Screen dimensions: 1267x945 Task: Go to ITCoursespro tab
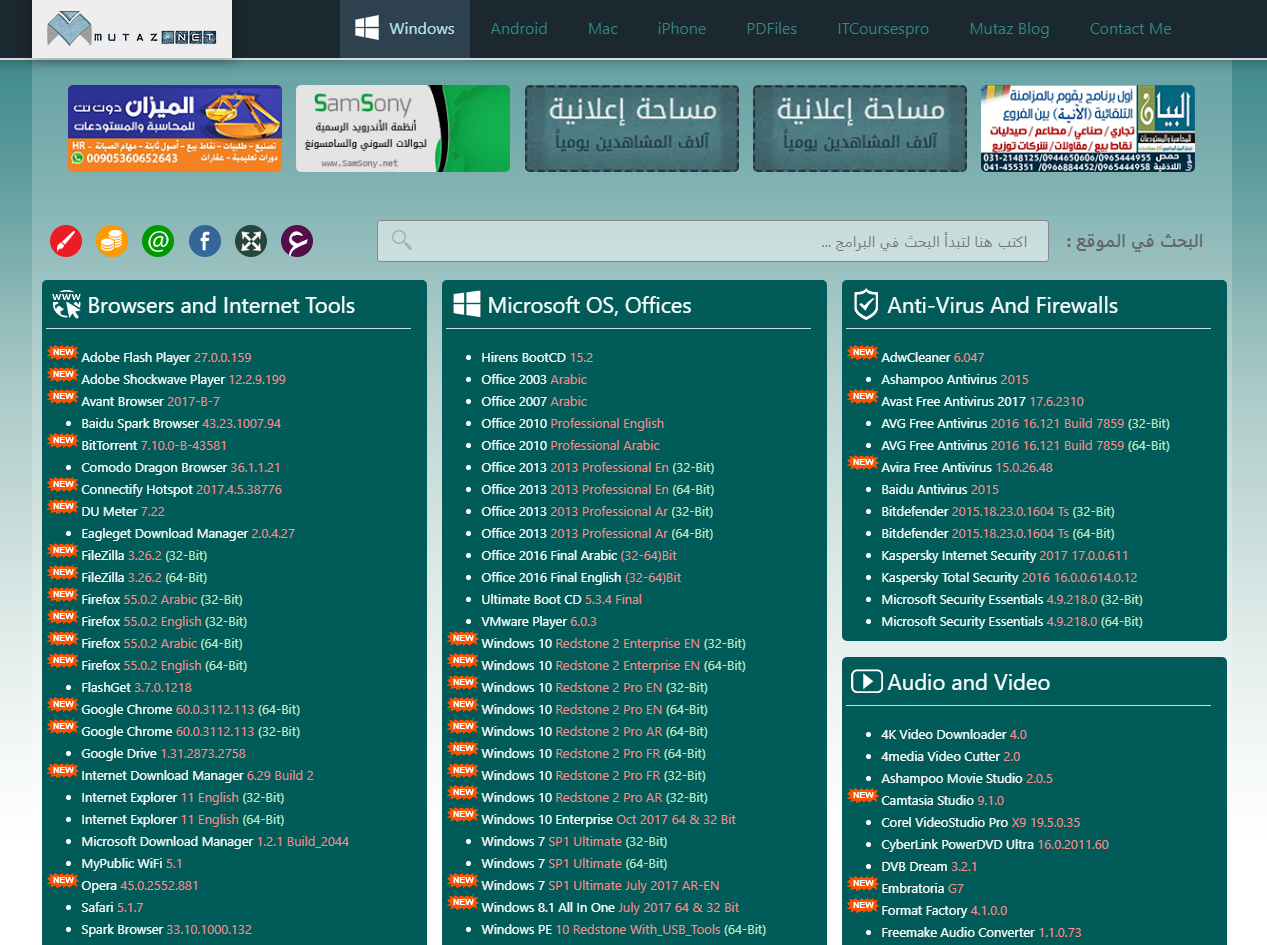point(883,29)
